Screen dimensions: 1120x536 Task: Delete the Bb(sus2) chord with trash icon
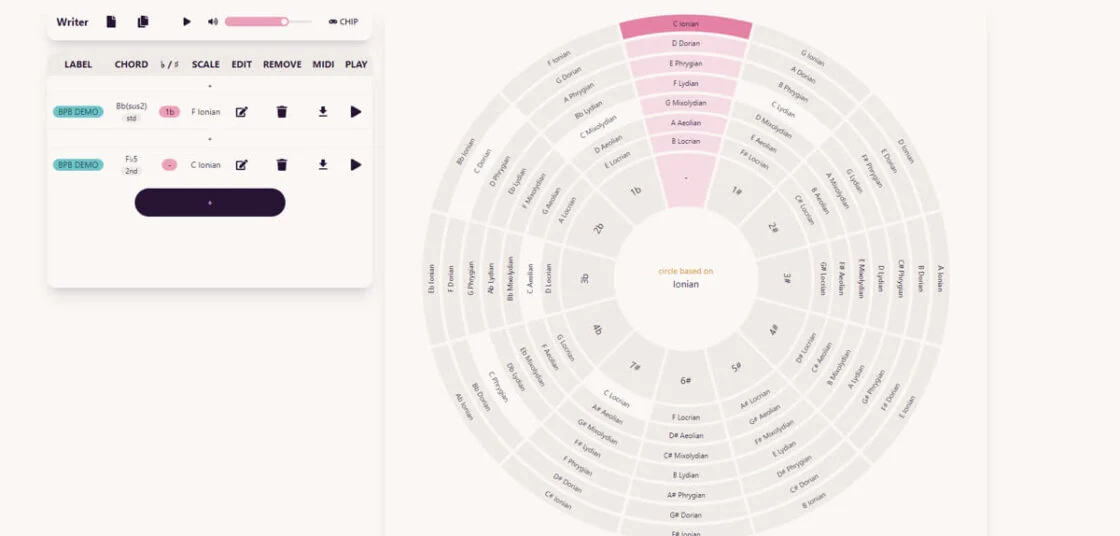tap(282, 112)
